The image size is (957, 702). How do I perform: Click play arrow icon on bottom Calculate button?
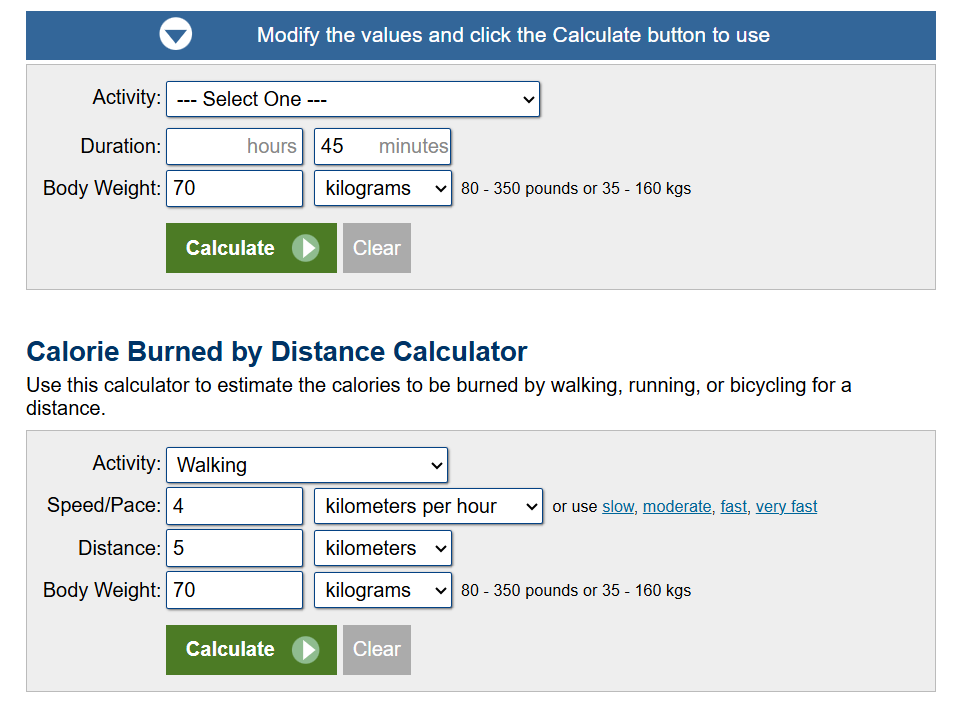(x=306, y=650)
